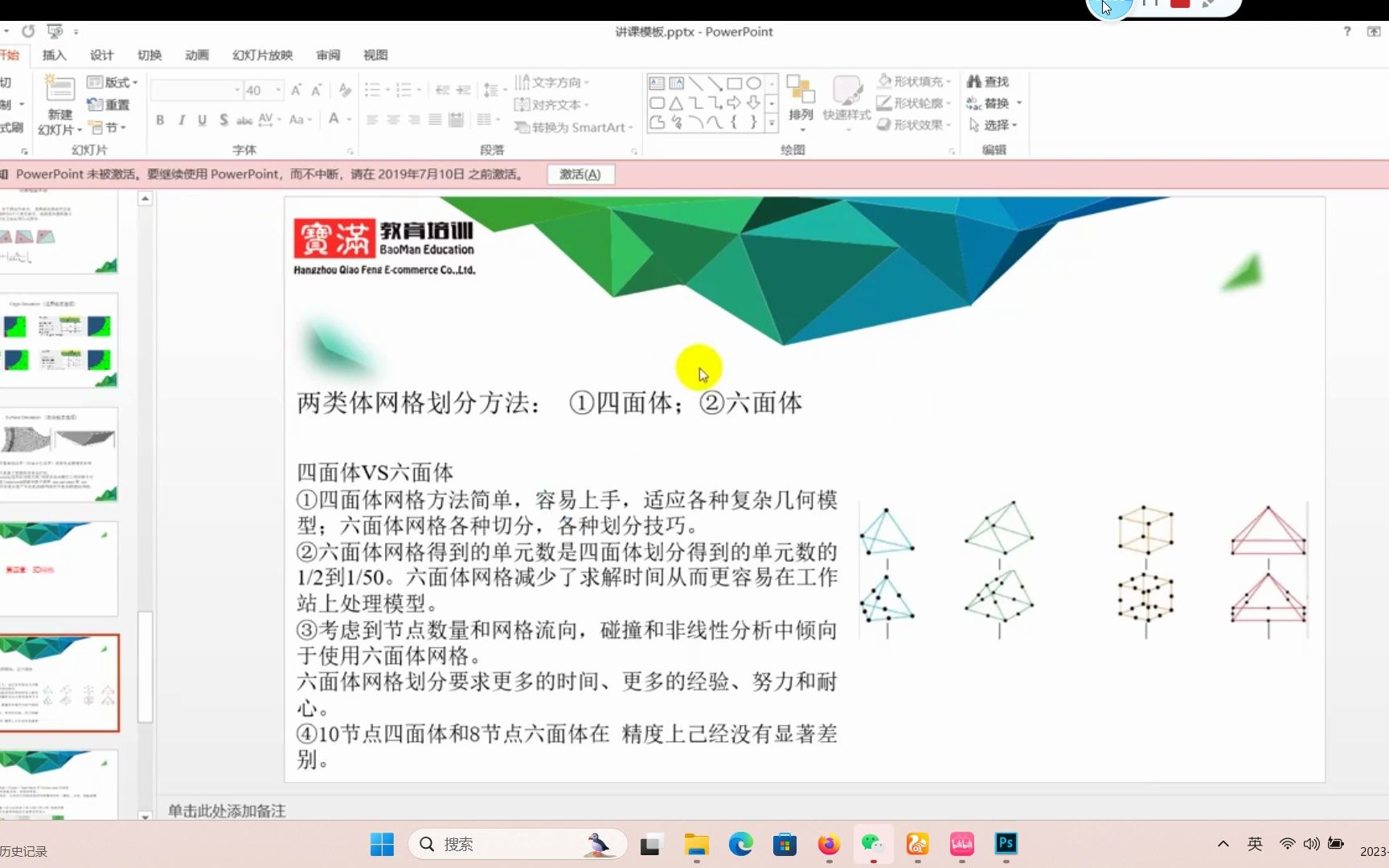Click the 激活(A) activation button
Screen dimensions: 1389x868
pos(580,174)
